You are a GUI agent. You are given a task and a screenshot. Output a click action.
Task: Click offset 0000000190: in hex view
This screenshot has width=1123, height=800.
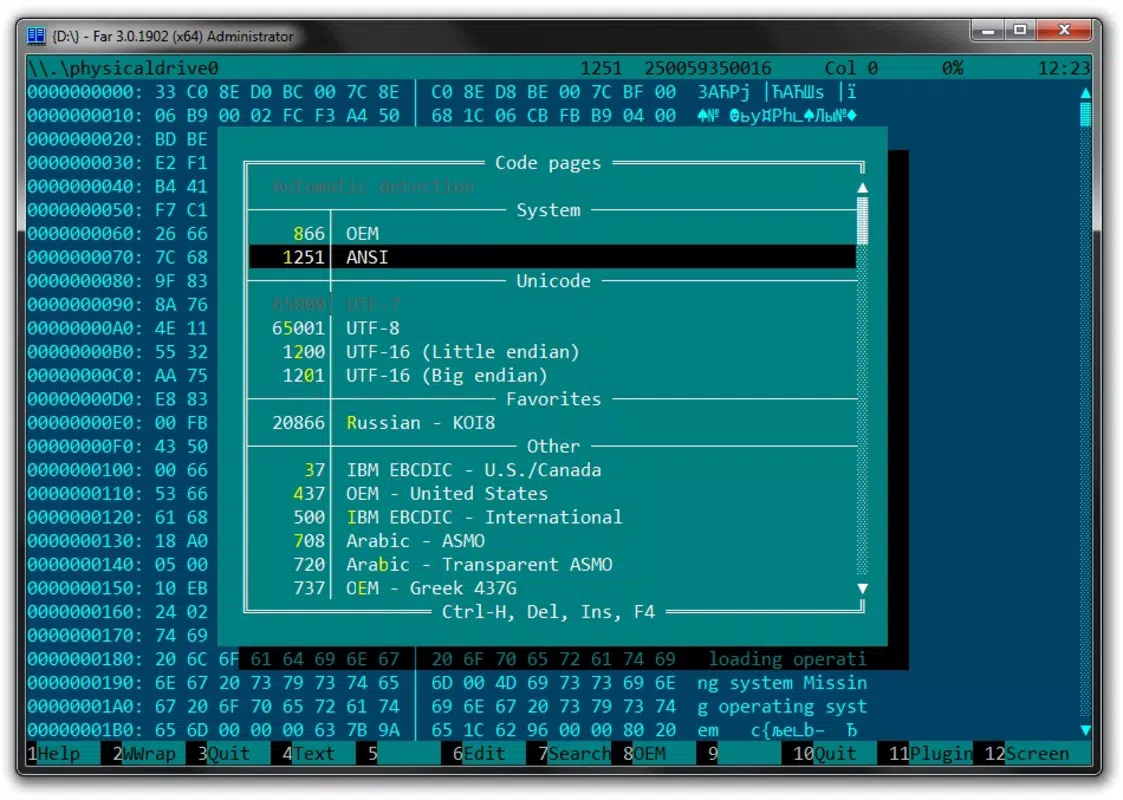(85, 683)
